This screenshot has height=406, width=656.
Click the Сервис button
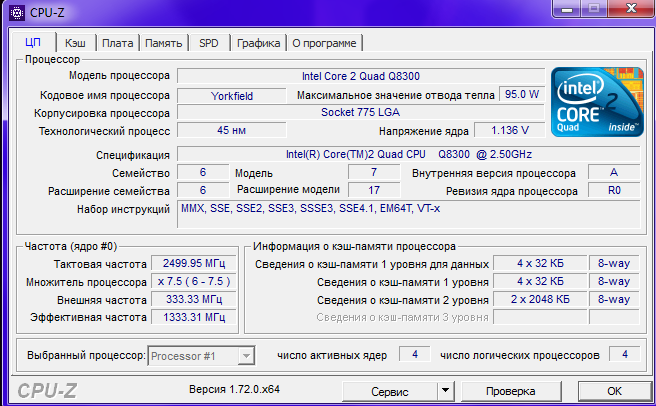(390, 391)
